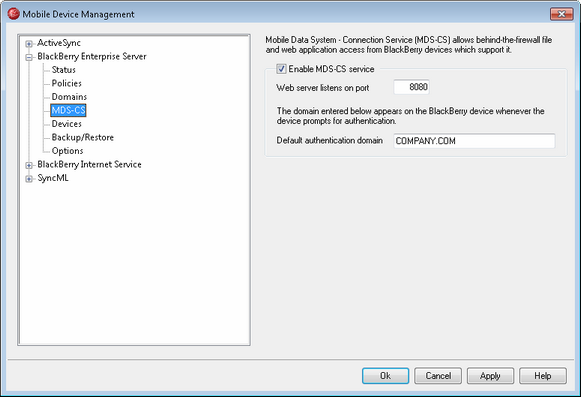The width and height of the screenshot is (581, 397).
Task: Select the MDS-CS tree item
Action: (68, 110)
